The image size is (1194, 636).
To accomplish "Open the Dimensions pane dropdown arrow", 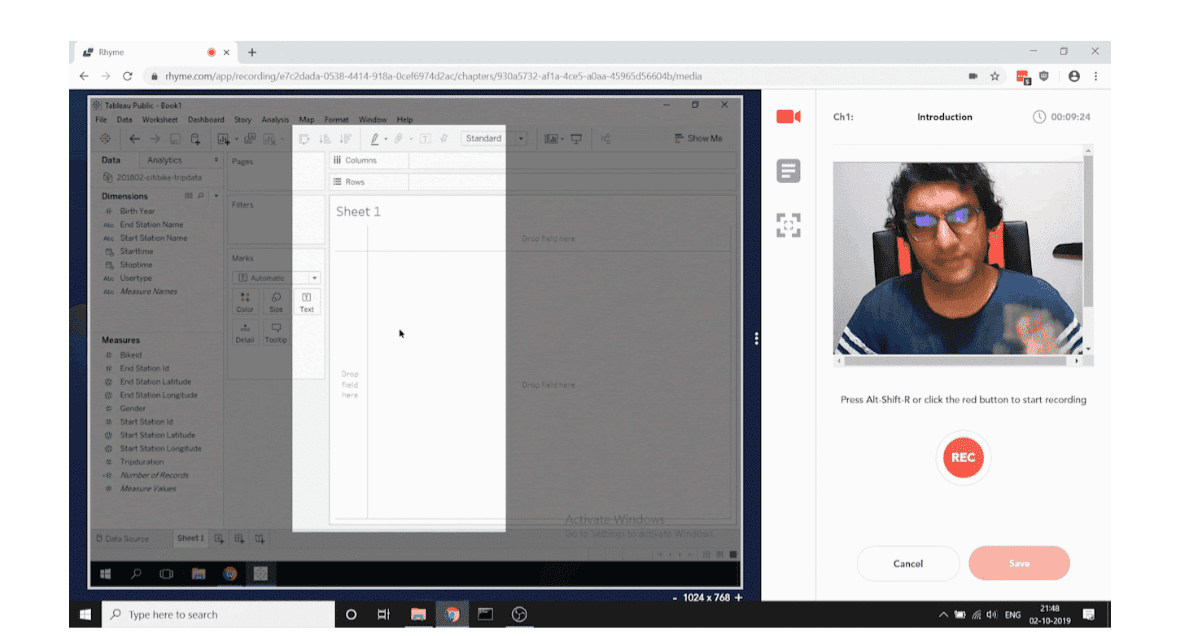I will 215,196.
